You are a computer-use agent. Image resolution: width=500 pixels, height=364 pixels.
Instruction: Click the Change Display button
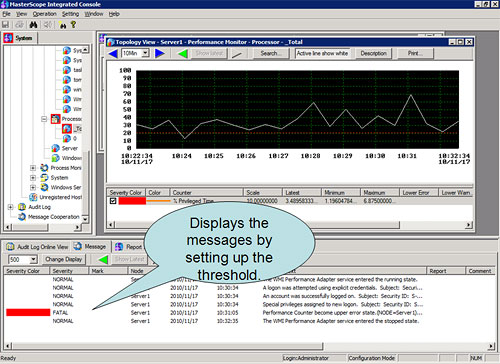pos(63,259)
